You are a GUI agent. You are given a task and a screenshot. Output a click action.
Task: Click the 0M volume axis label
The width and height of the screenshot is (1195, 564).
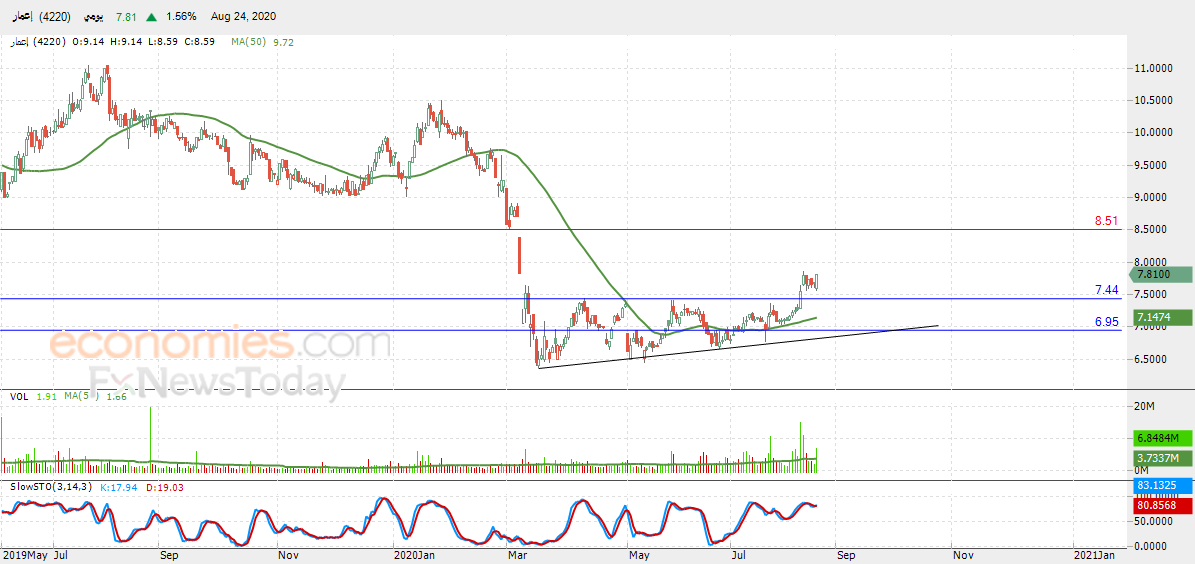pyautogui.click(x=1141, y=470)
